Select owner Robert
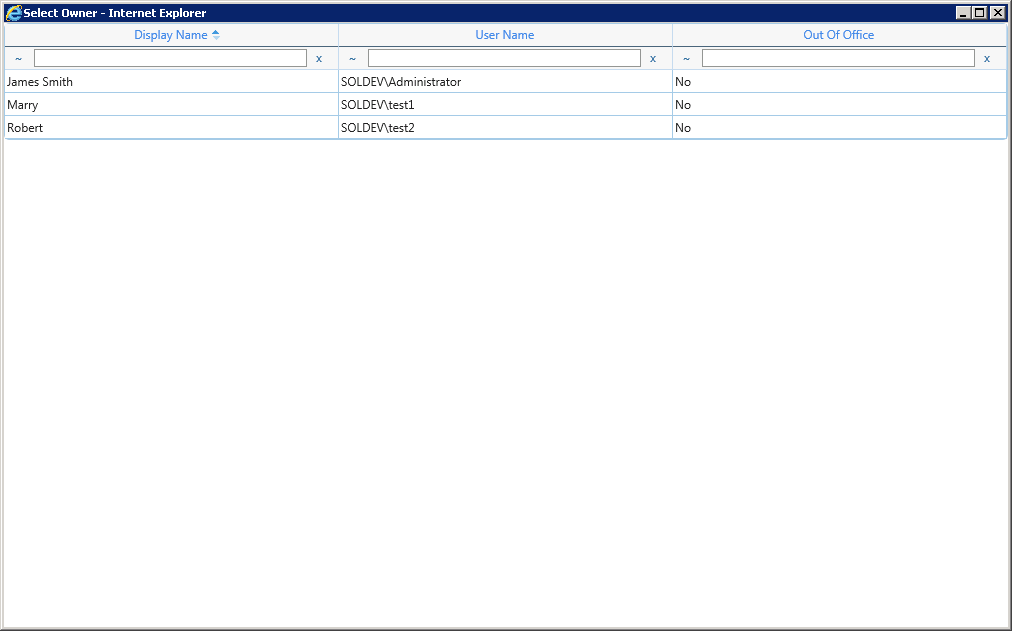1012x631 pixels. click(172, 128)
